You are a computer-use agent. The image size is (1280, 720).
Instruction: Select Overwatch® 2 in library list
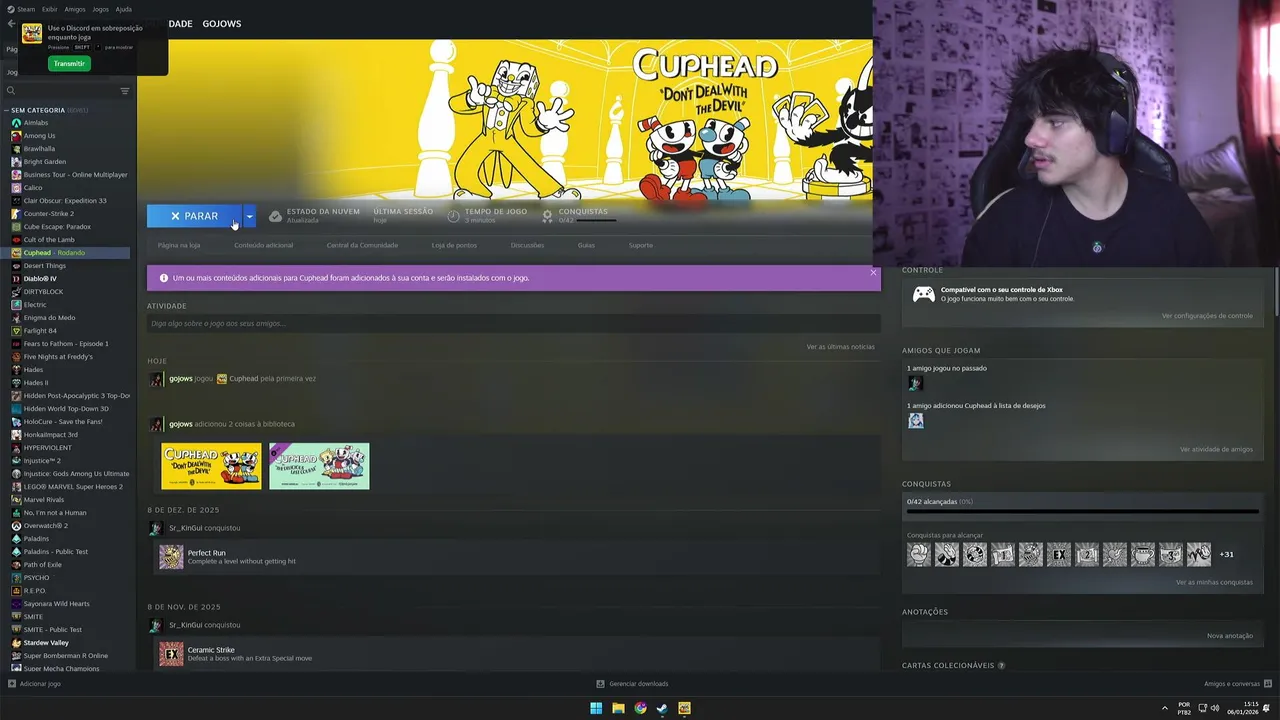click(x=46, y=526)
